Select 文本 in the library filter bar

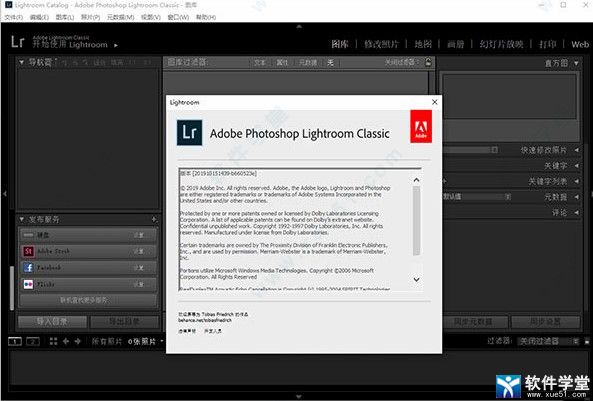pyautogui.click(x=260, y=62)
